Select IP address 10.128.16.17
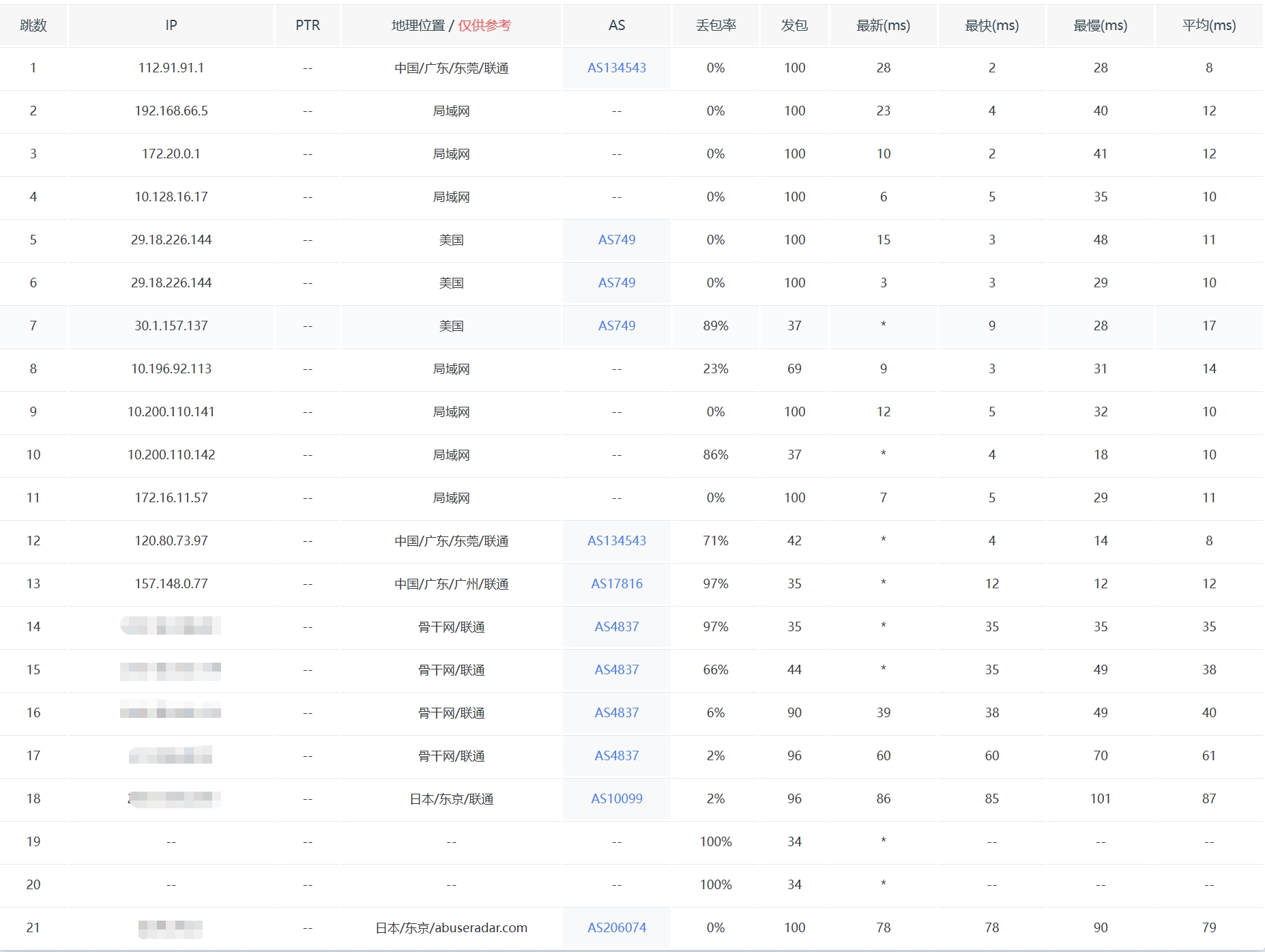 click(x=171, y=197)
